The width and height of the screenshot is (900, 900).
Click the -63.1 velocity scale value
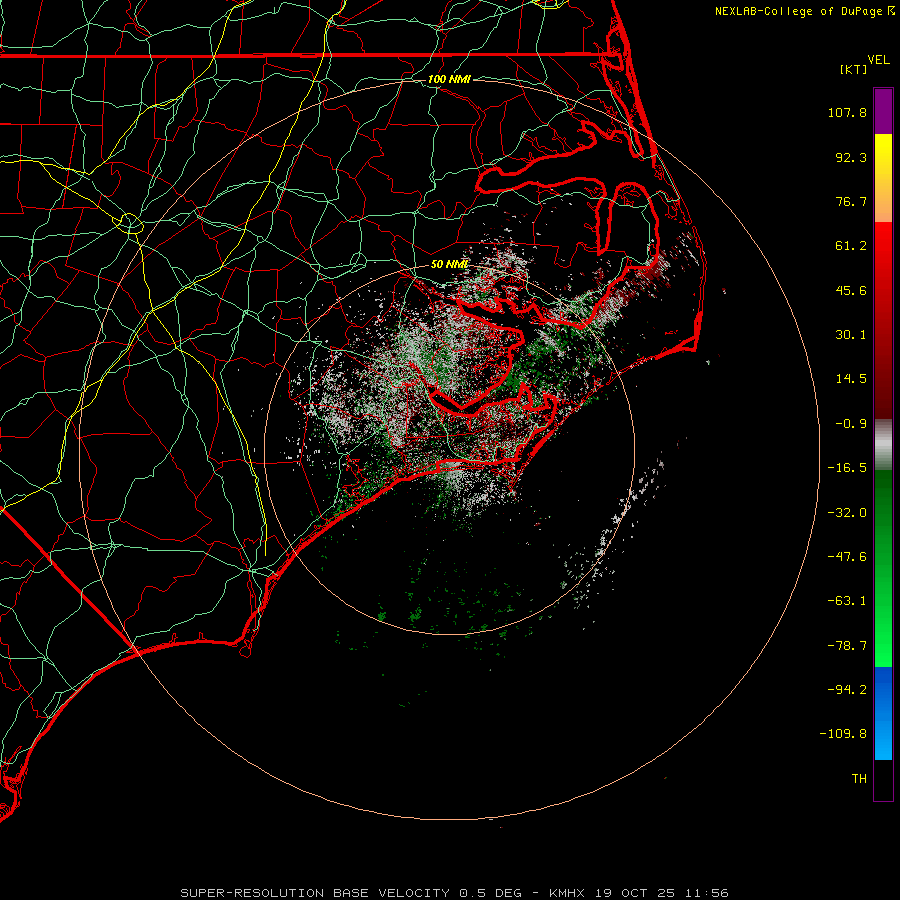pyautogui.click(x=847, y=601)
